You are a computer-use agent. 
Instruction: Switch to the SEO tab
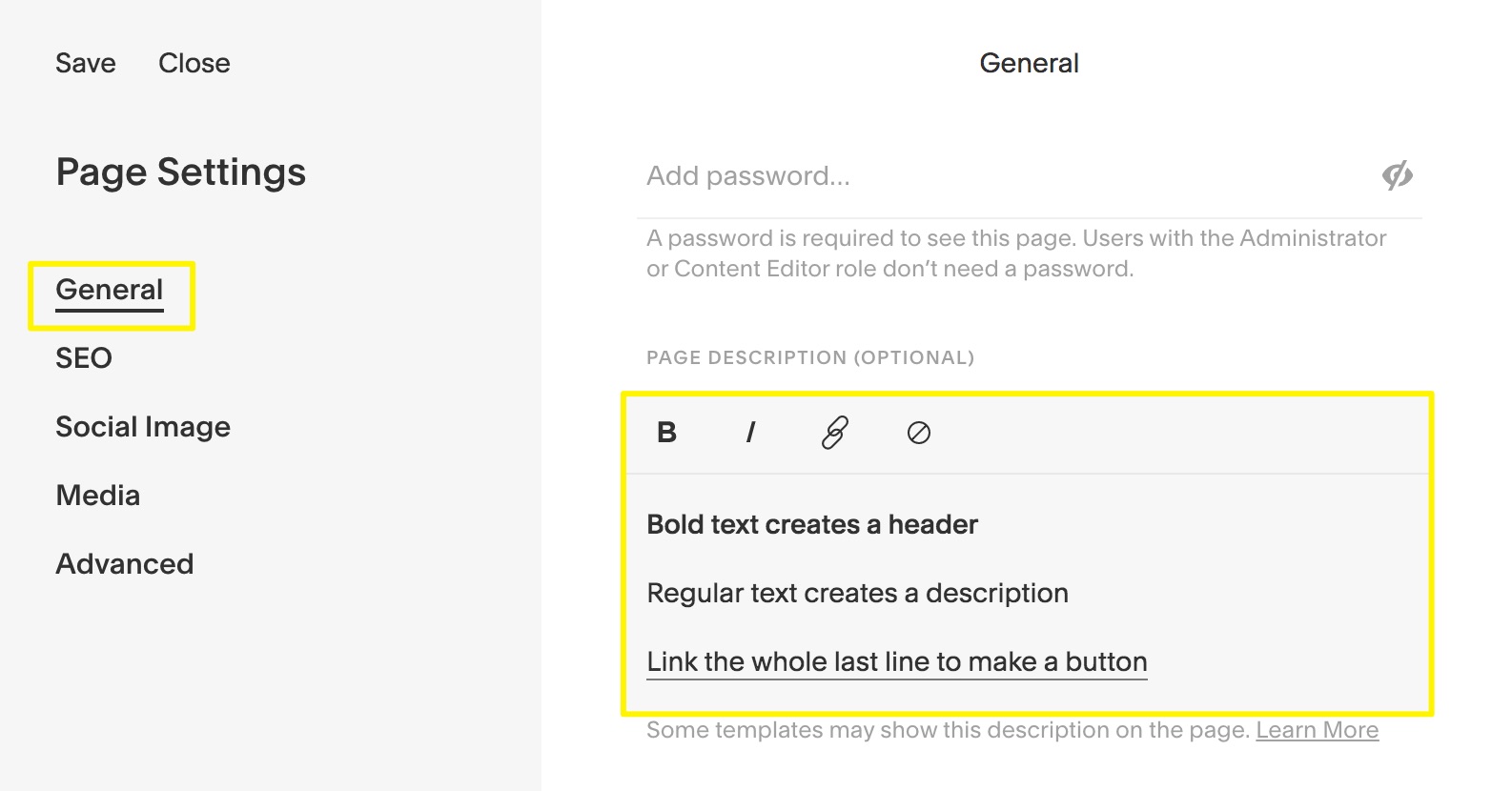point(84,358)
